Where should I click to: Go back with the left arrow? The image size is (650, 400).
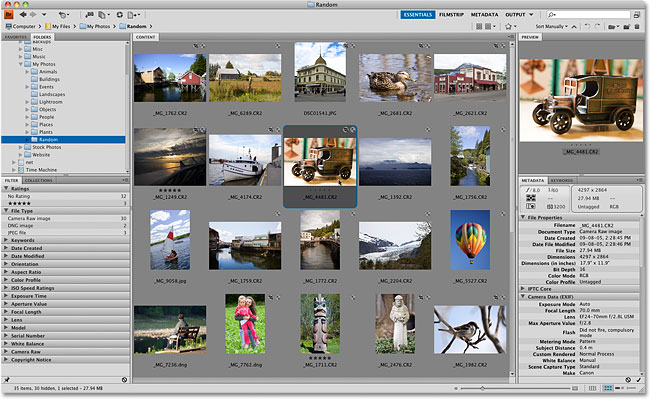coord(23,15)
